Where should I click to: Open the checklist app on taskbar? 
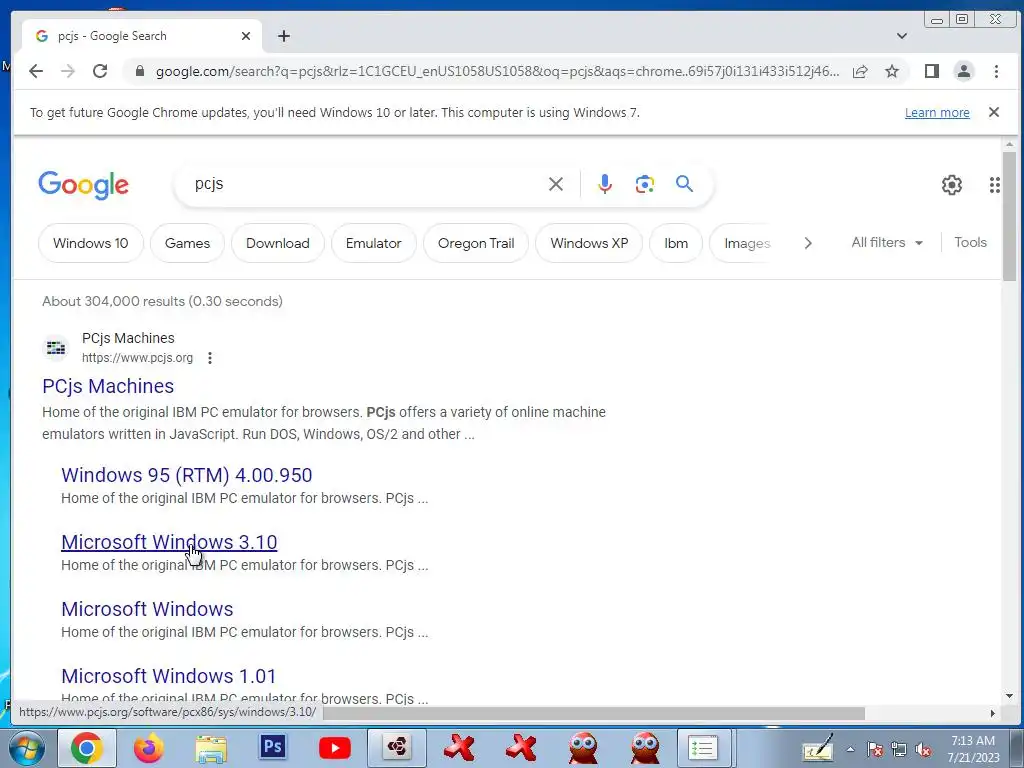[x=703, y=748]
